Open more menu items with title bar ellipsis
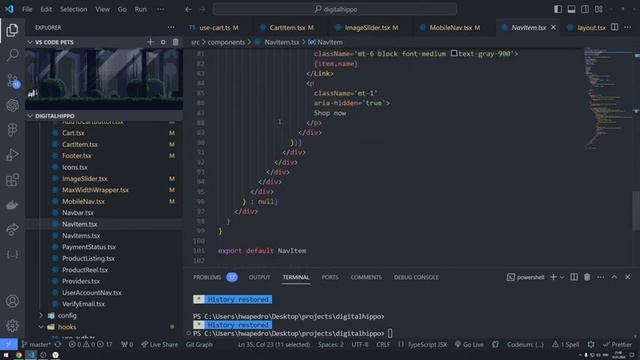Screen dimensions: 640x360 pos(161,9)
